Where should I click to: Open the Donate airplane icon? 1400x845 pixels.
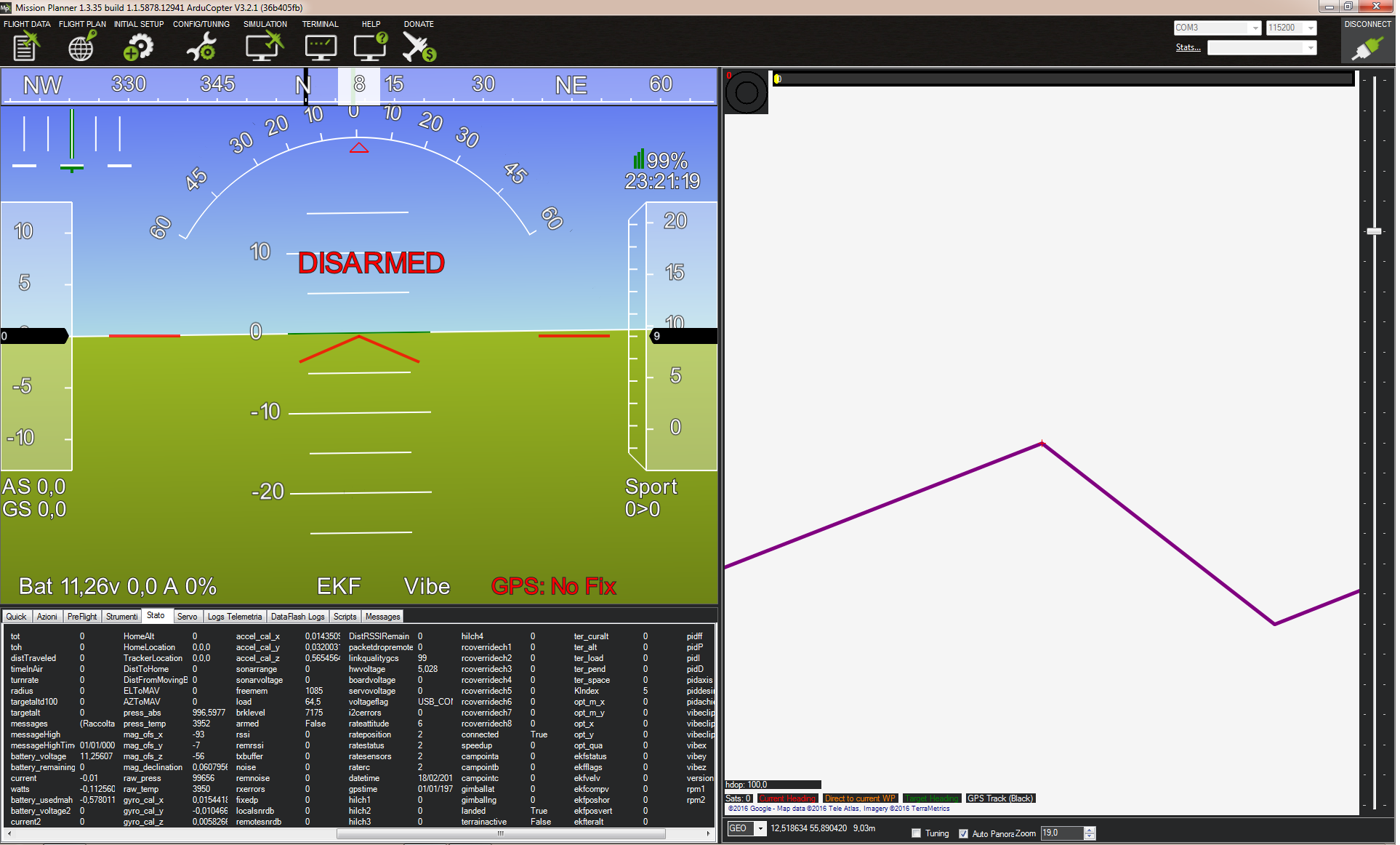pos(419,48)
